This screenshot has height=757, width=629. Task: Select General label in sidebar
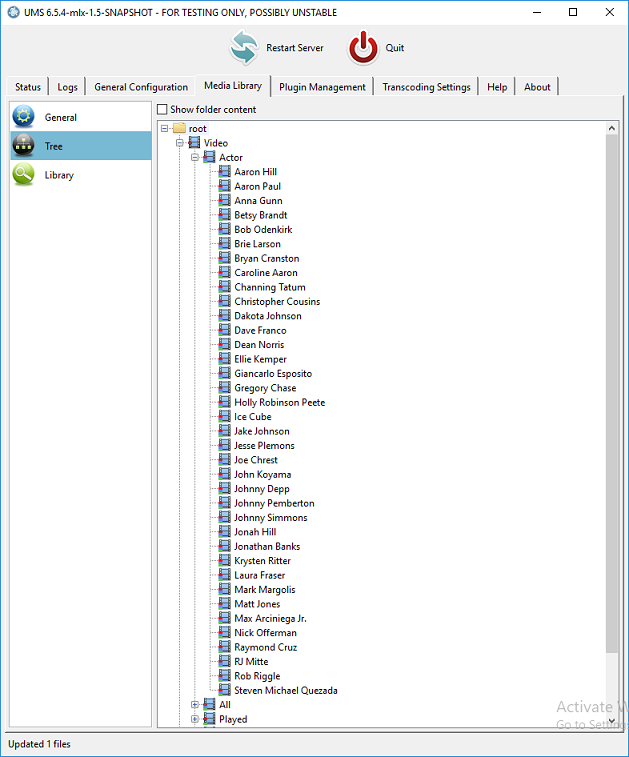pyautogui.click(x=61, y=117)
